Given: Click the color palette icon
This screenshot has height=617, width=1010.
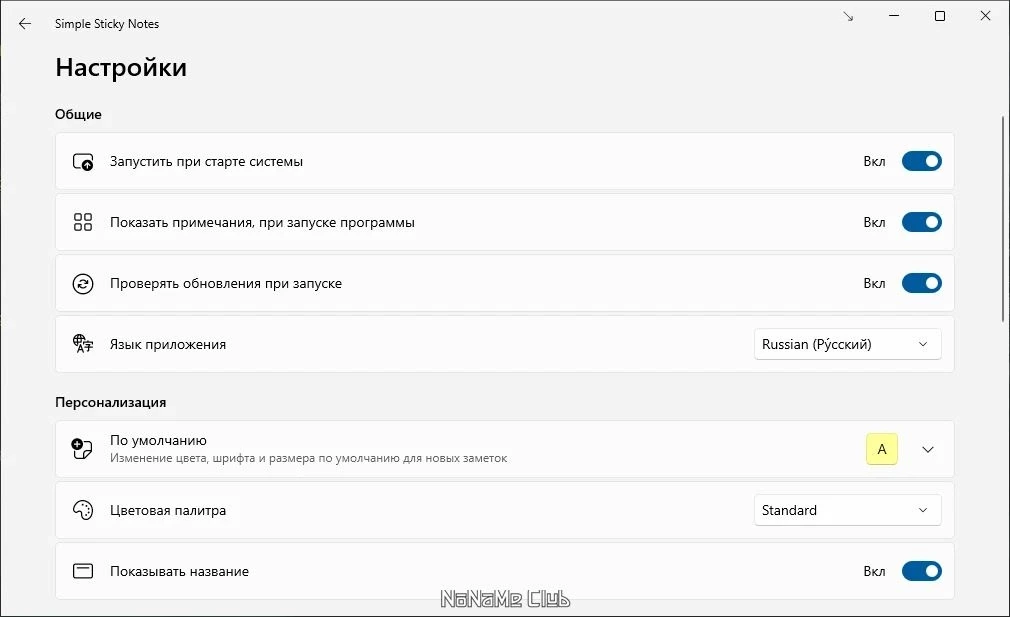Looking at the screenshot, I should click(83, 510).
